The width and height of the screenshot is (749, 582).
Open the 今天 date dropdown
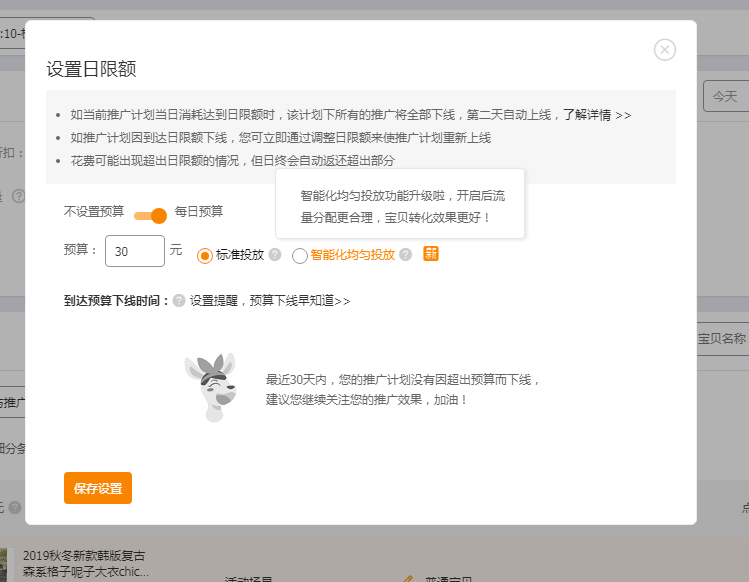coord(725,97)
